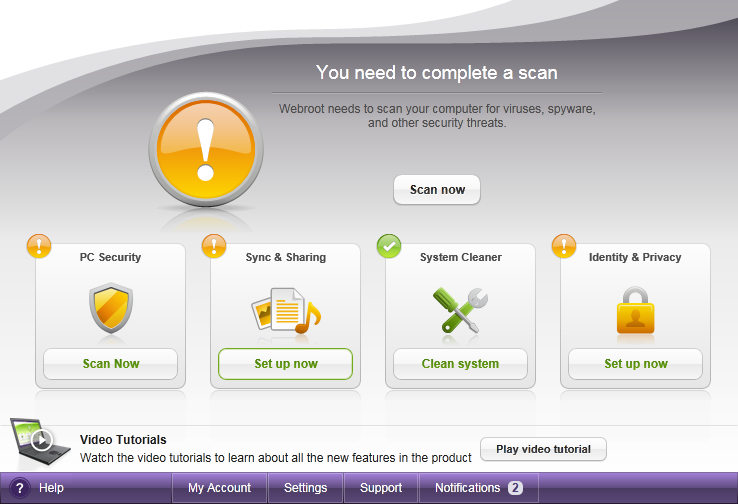The height and width of the screenshot is (504, 738).
Task: Set up Identity & Privacy now
Action: (x=635, y=364)
